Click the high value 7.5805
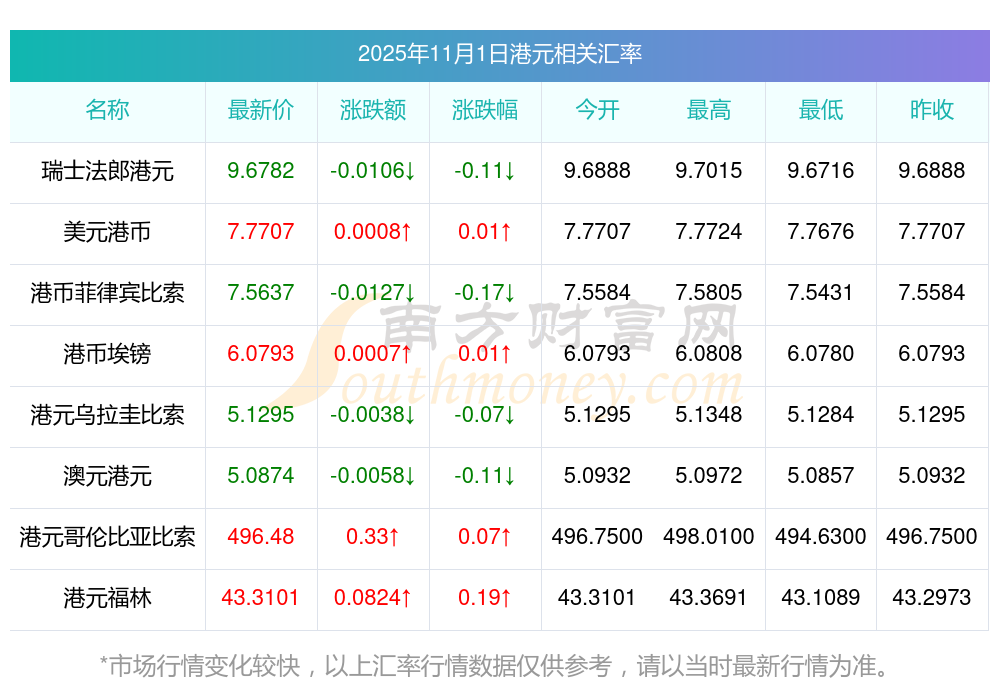Screen dimensions: 1000x697 [709, 292]
